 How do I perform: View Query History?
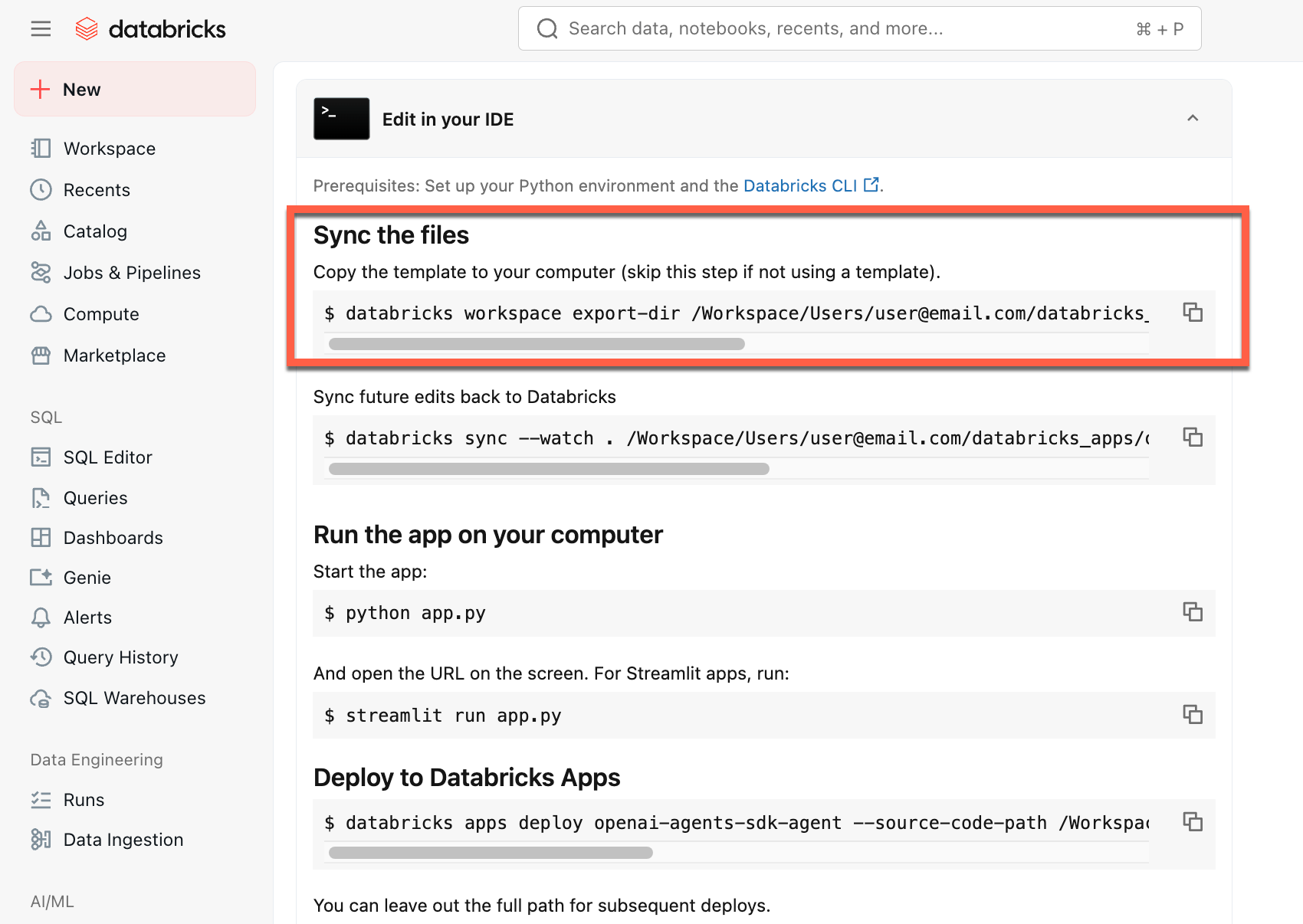click(x=120, y=657)
